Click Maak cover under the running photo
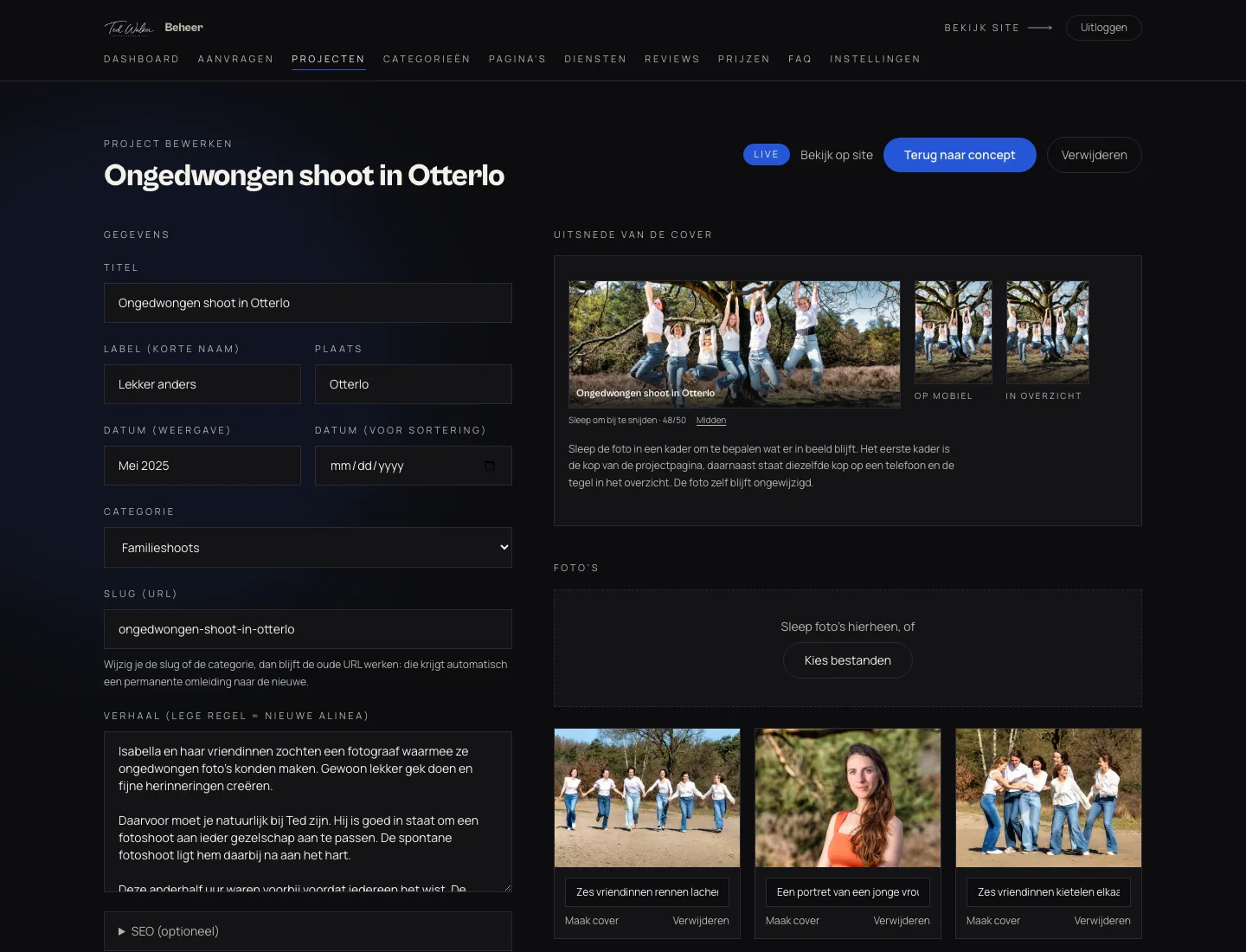 click(592, 921)
